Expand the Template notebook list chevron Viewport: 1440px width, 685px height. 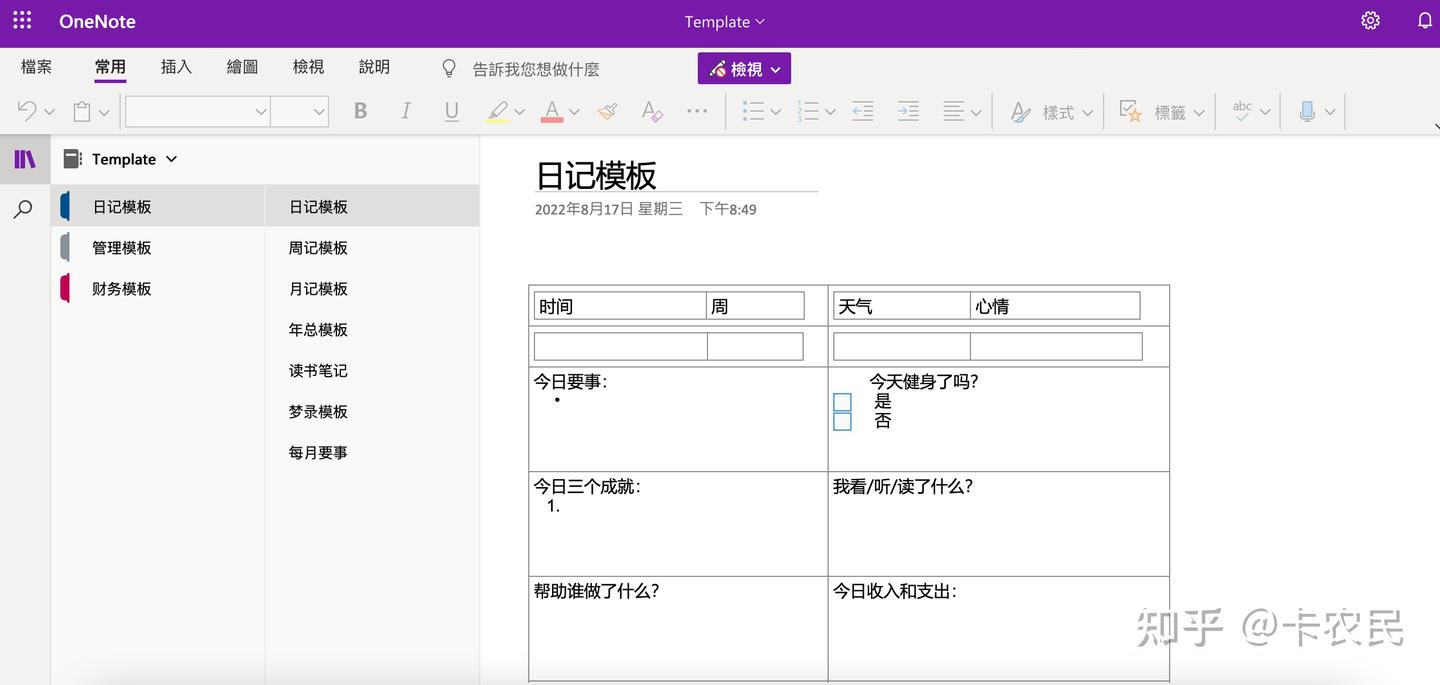(171, 159)
